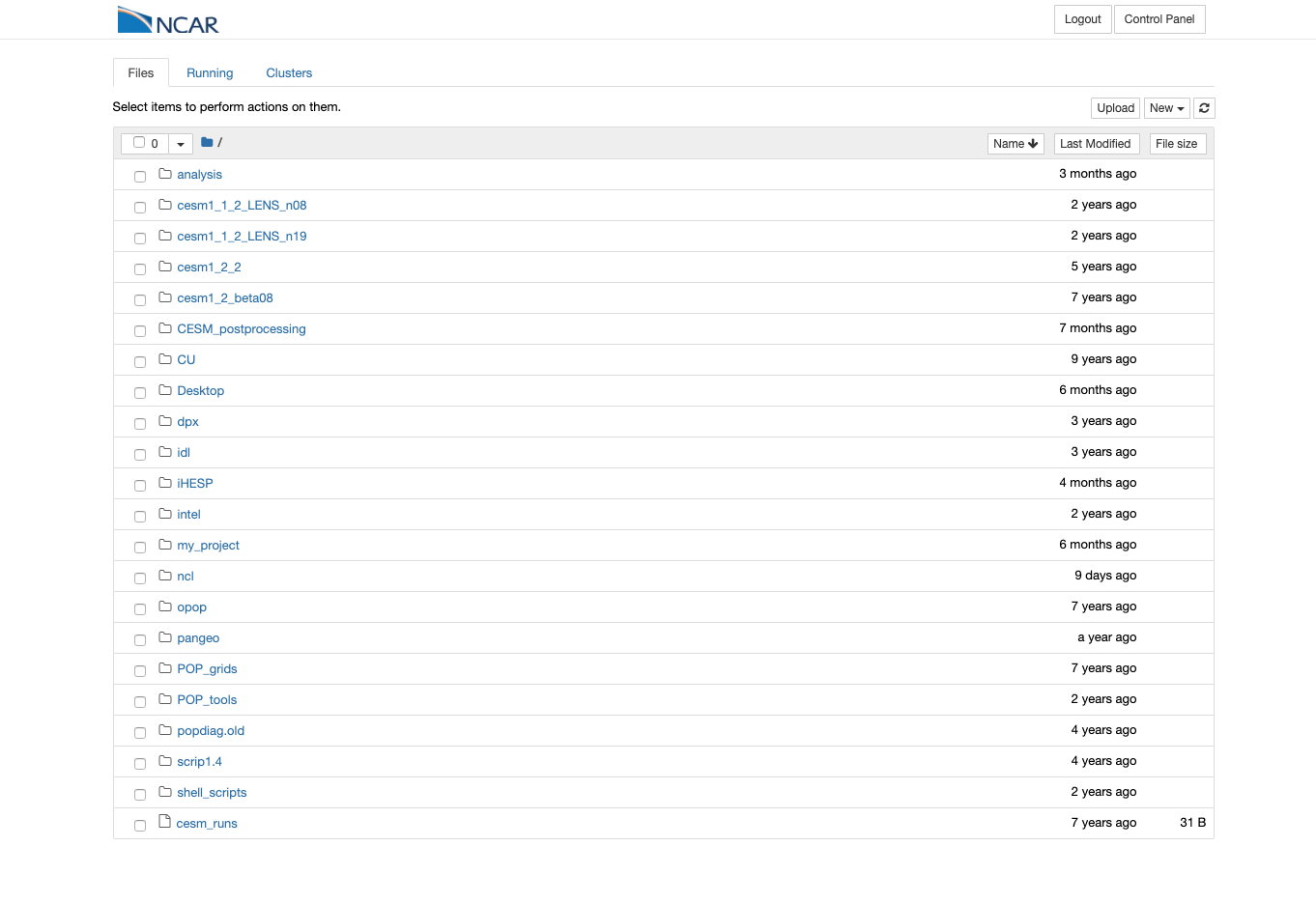
Task: Click the 'a year ago' timestamp for pangeo
Action: pyautogui.click(x=1107, y=637)
